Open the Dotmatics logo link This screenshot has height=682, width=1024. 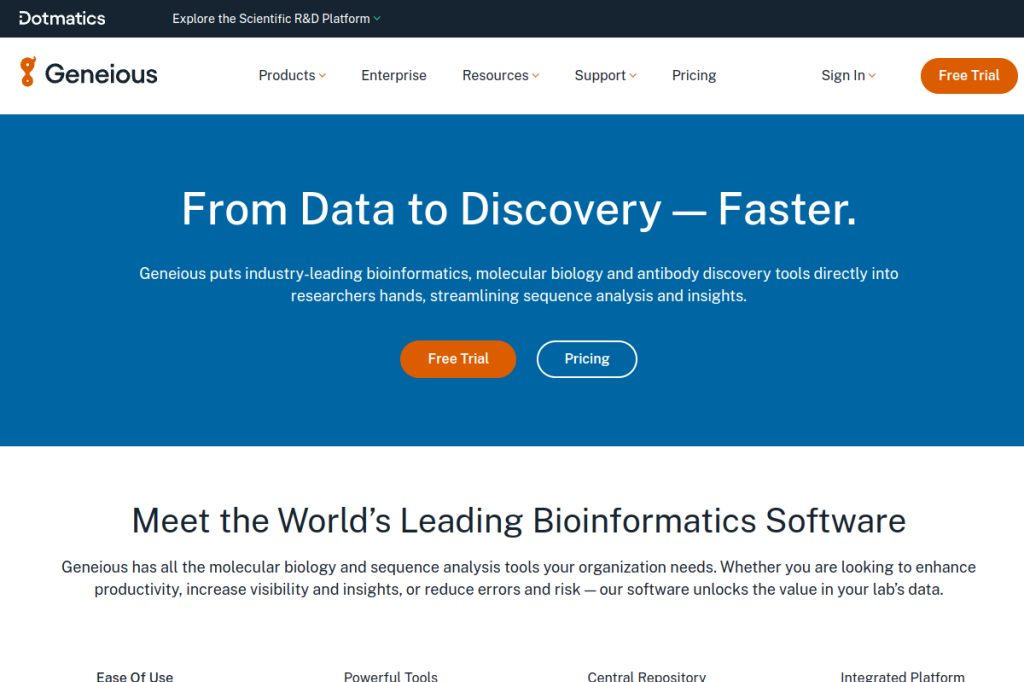pos(62,18)
